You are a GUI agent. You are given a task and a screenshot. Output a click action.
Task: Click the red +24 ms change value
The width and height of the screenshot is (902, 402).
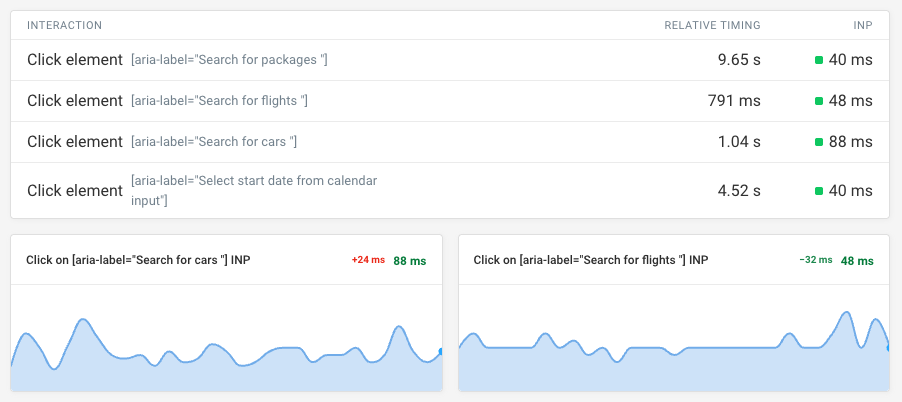pyautogui.click(x=367, y=260)
